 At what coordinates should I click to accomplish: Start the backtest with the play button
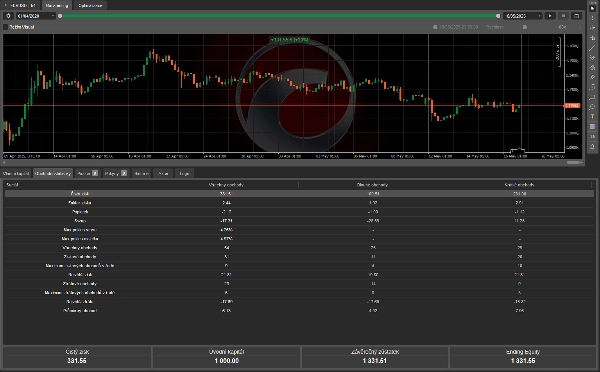tap(550, 16)
